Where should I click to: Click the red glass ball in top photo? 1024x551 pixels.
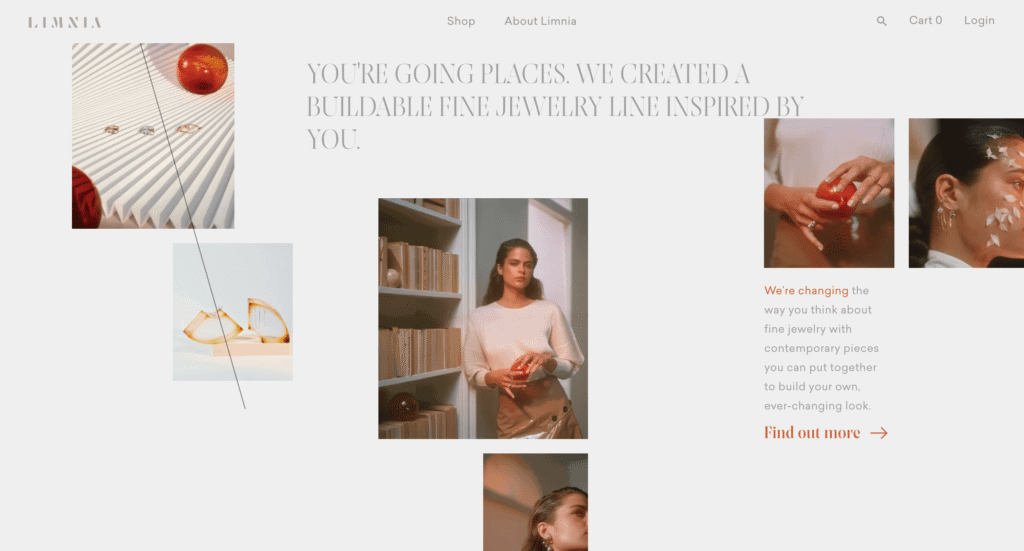(202, 69)
